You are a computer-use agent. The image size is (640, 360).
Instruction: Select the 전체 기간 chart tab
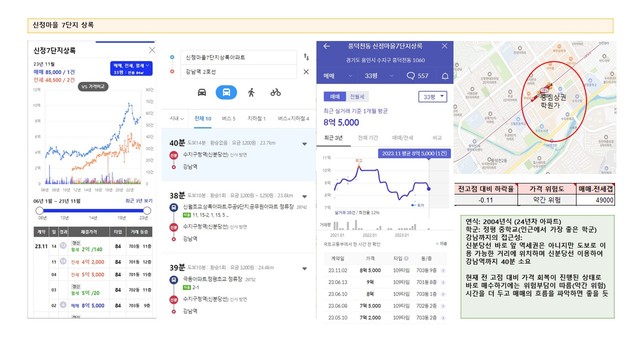[x=368, y=138]
